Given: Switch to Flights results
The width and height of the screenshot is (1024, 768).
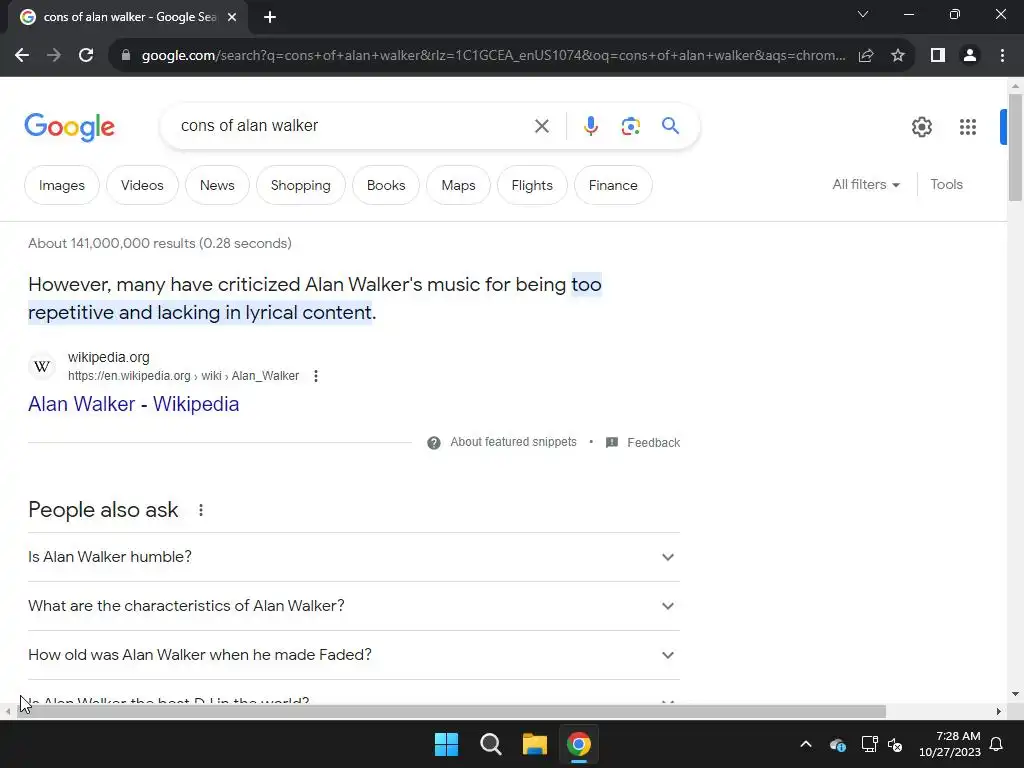Looking at the screenshot, I should (532, 185).
